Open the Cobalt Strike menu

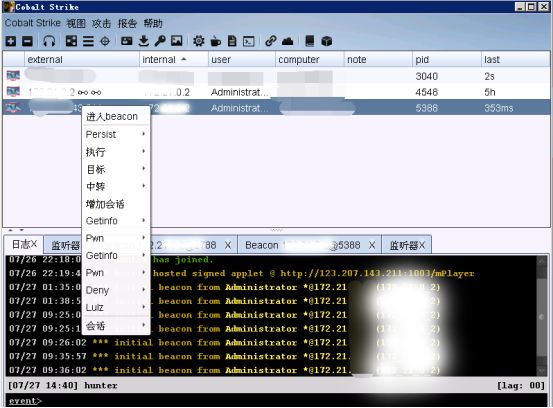pos(32,23)
